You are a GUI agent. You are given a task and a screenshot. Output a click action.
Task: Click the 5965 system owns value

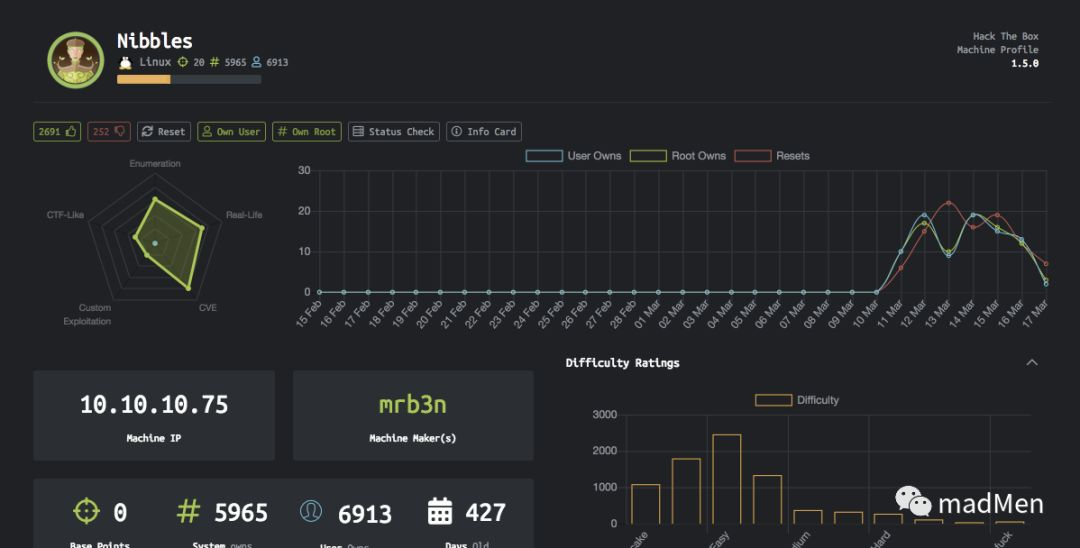pyautogui.click(x=240, y=513)
